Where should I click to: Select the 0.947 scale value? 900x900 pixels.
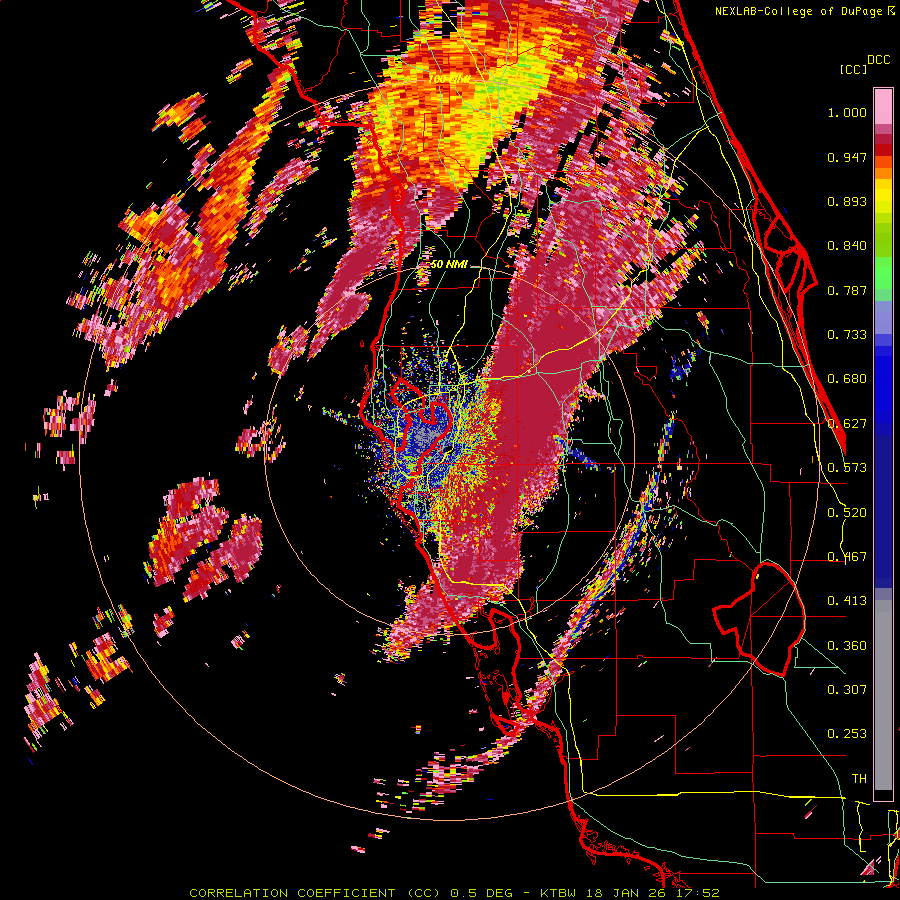point(847,157)
